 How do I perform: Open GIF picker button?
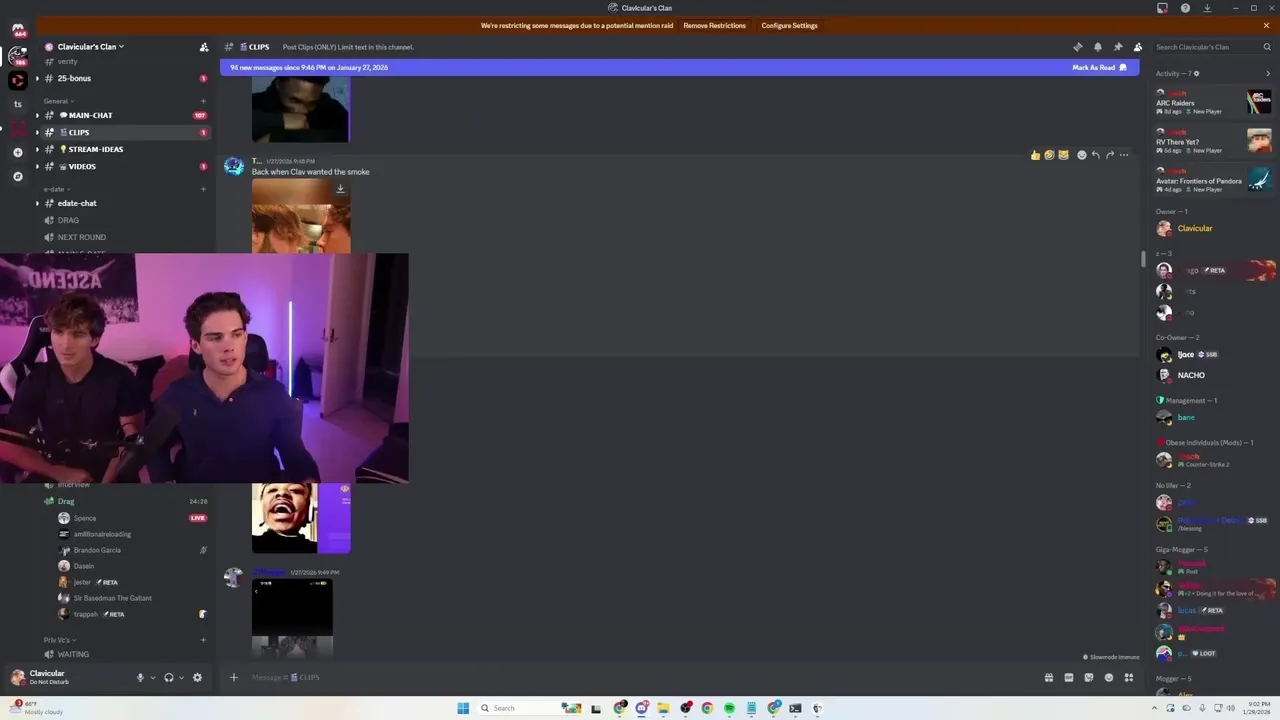pyautogui.click(x=1068, y=677)
